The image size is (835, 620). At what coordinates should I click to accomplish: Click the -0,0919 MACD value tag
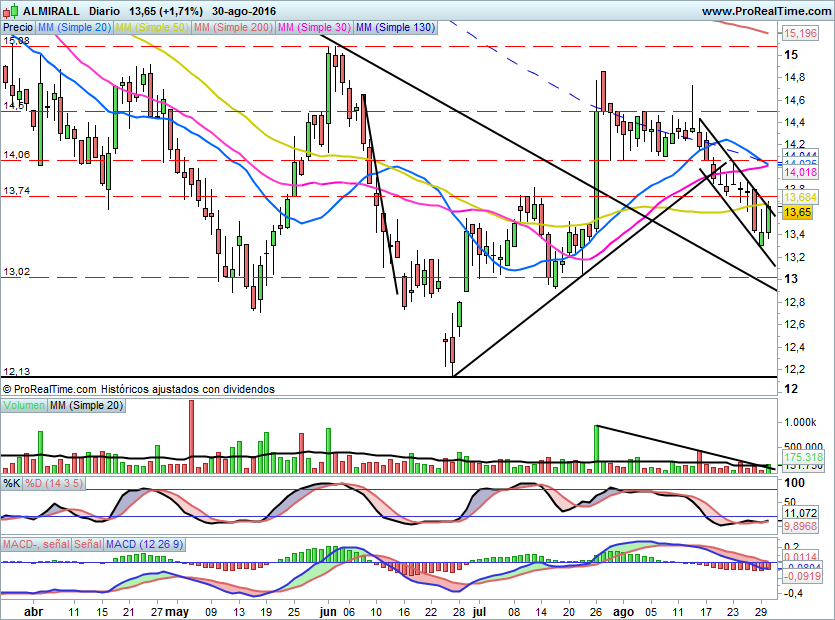point(803,576)
